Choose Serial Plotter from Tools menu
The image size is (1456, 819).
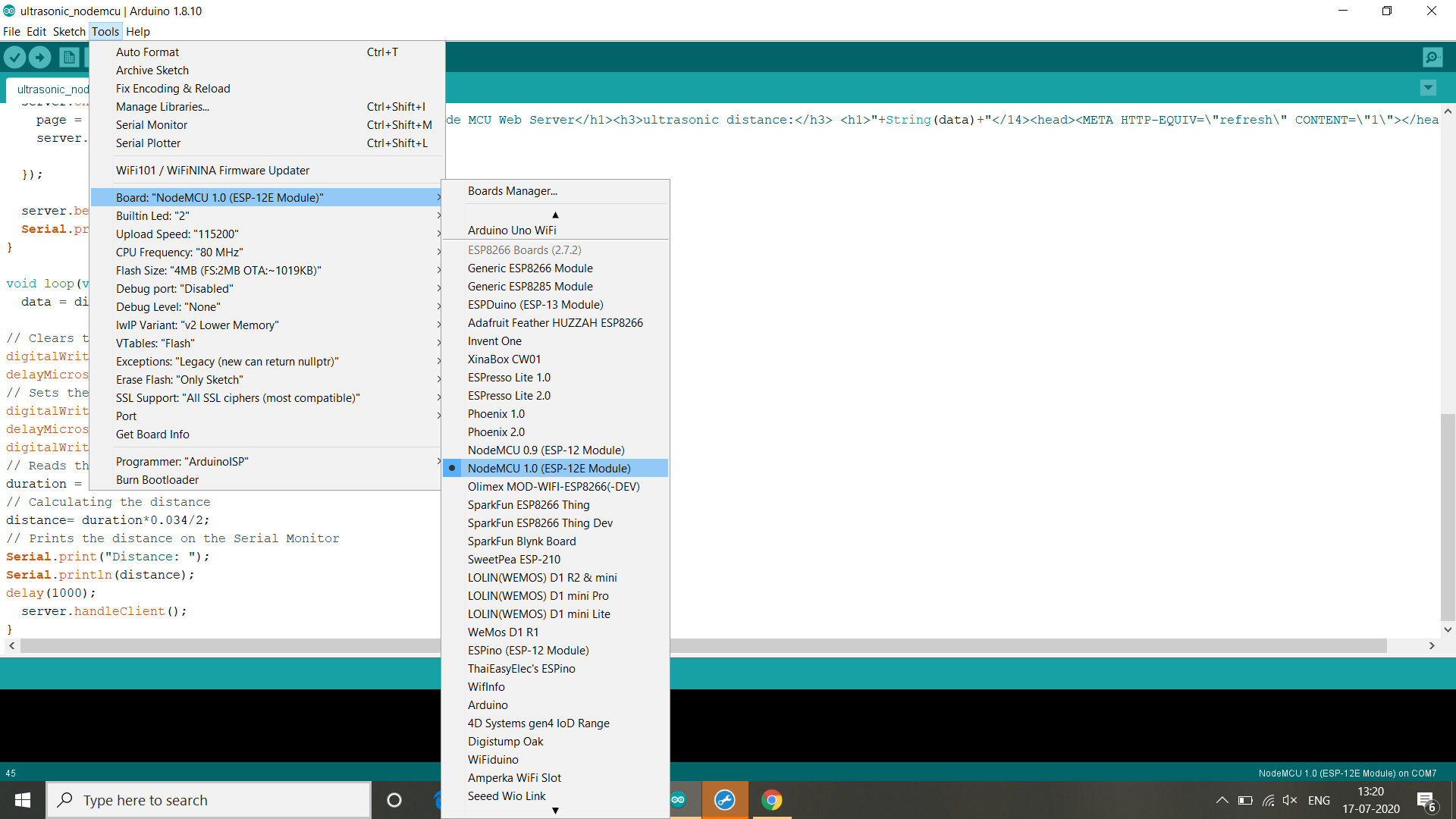click(x=149, y=143)
